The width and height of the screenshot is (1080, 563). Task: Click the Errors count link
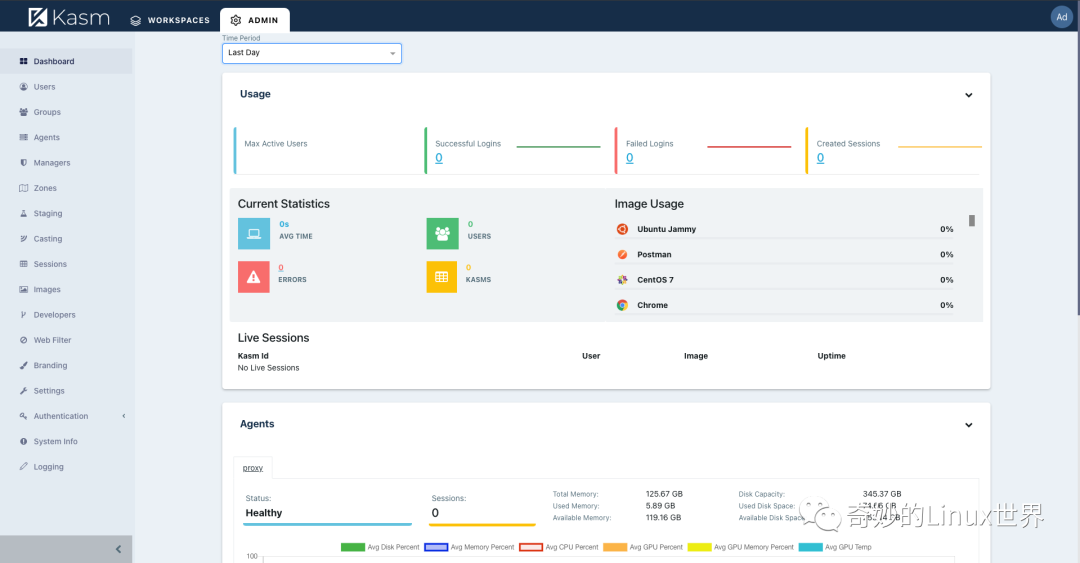click(x=281, y=267)
